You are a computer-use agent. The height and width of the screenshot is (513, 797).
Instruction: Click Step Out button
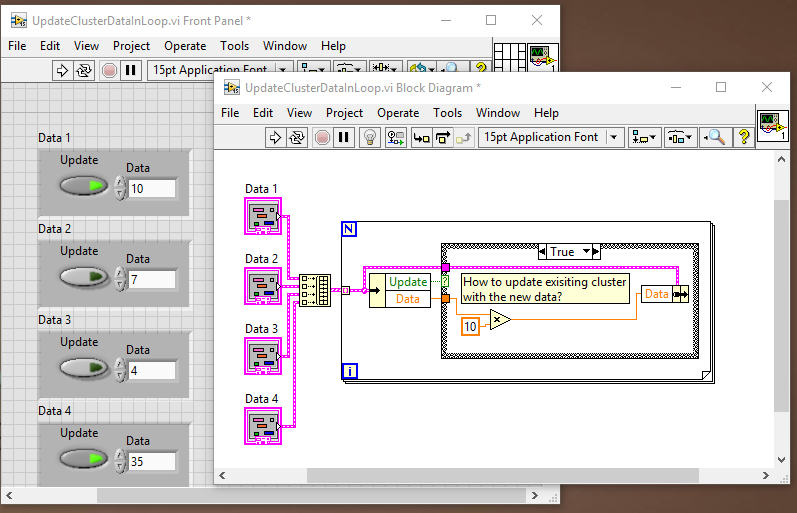[x=464, y=137]
